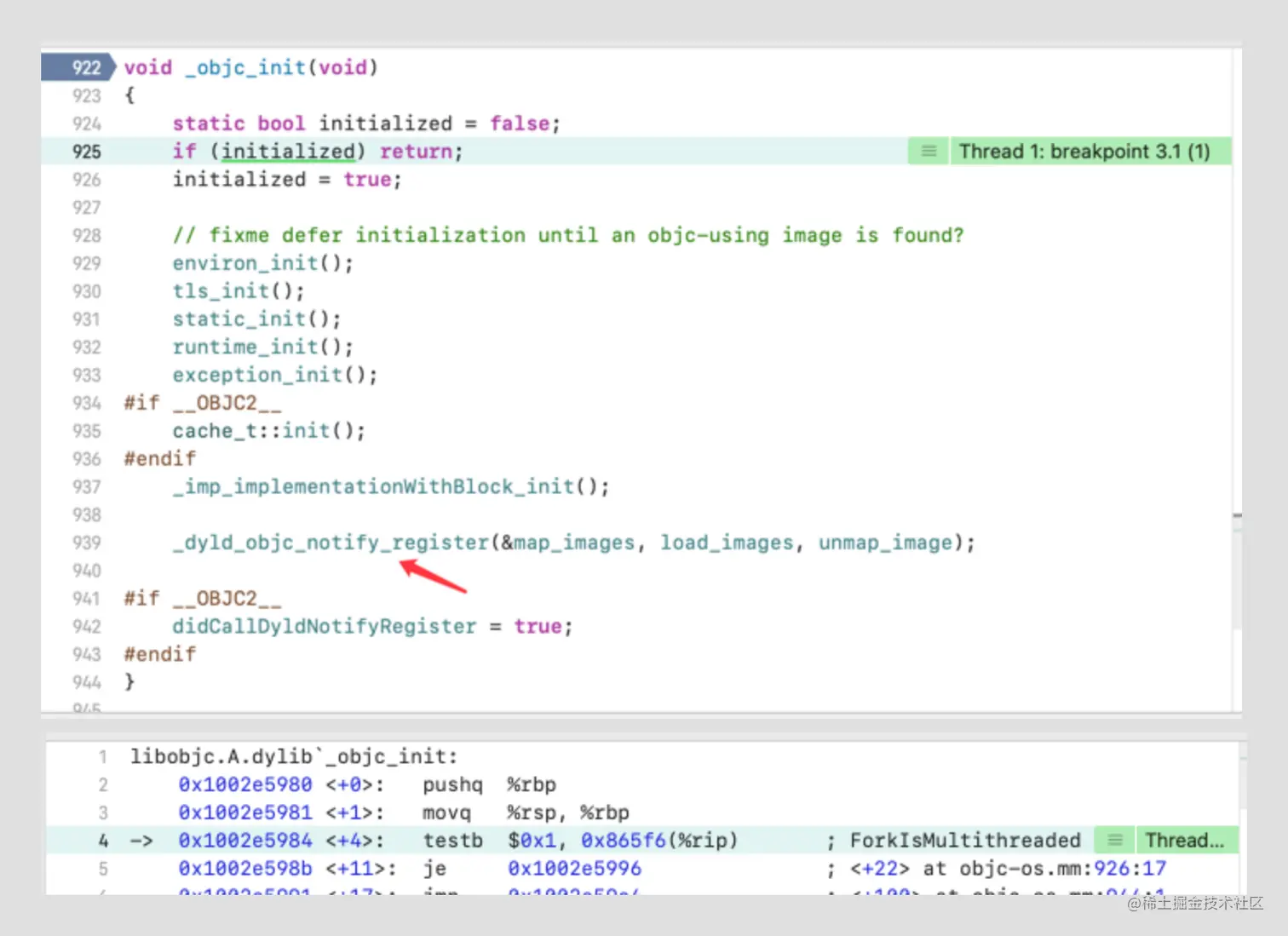Image resolution: width=1288 pixels, height=936 pixels.
Task: Click the underlined 'initialized' in the if condition
Action: tap(288, 152)
